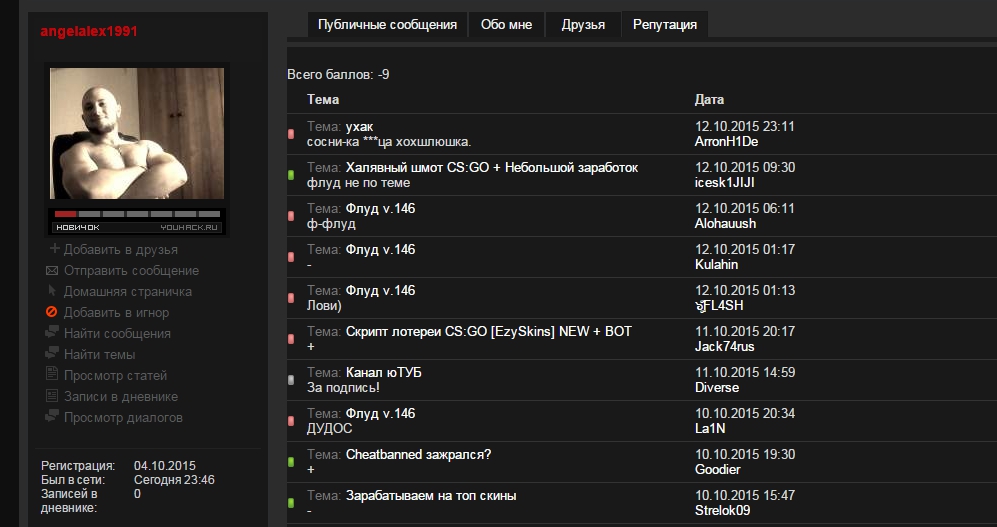
Task: Click the green marker for Cheatbanned зажрался row
Action: click(291, 462)
